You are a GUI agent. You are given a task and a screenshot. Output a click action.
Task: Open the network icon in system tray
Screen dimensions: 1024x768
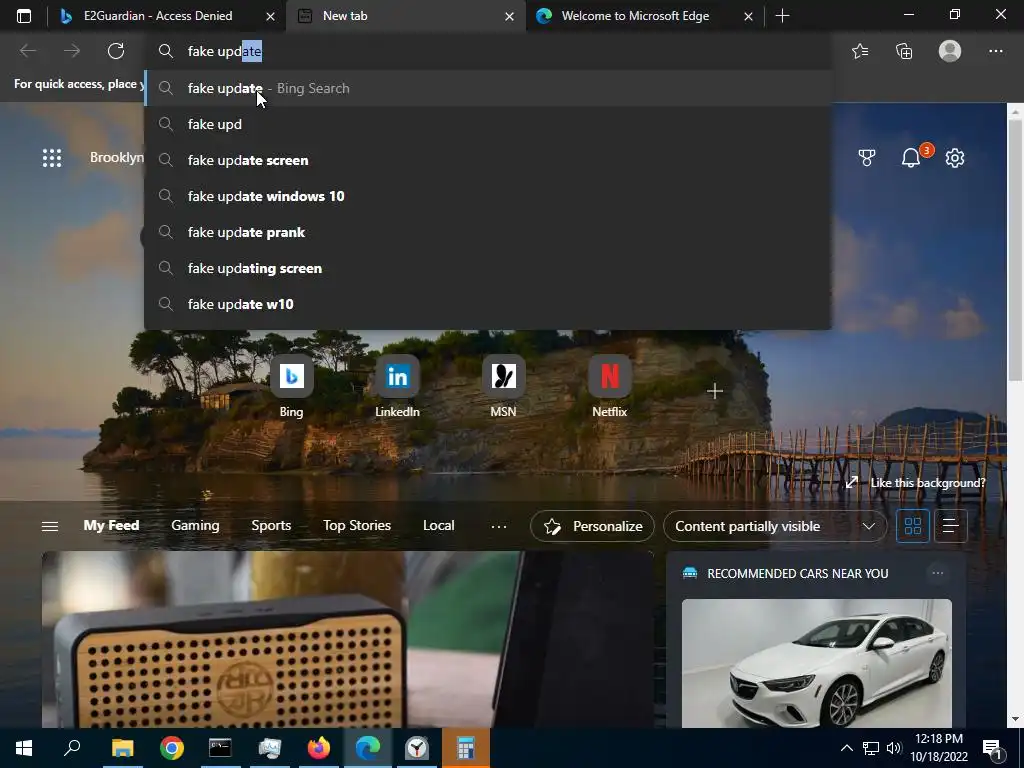[x=871, y=748]
